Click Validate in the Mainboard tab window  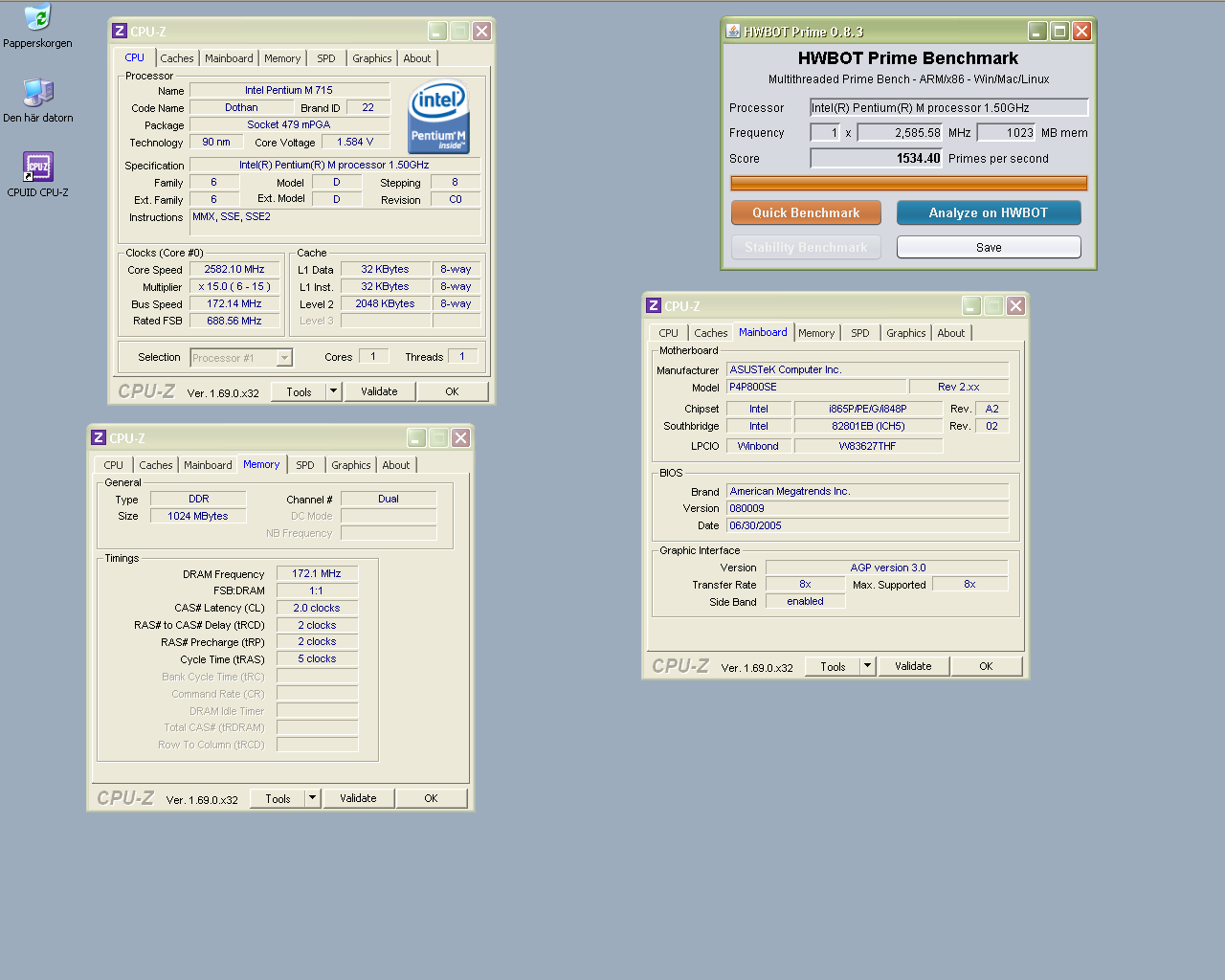tap(913, 666)
